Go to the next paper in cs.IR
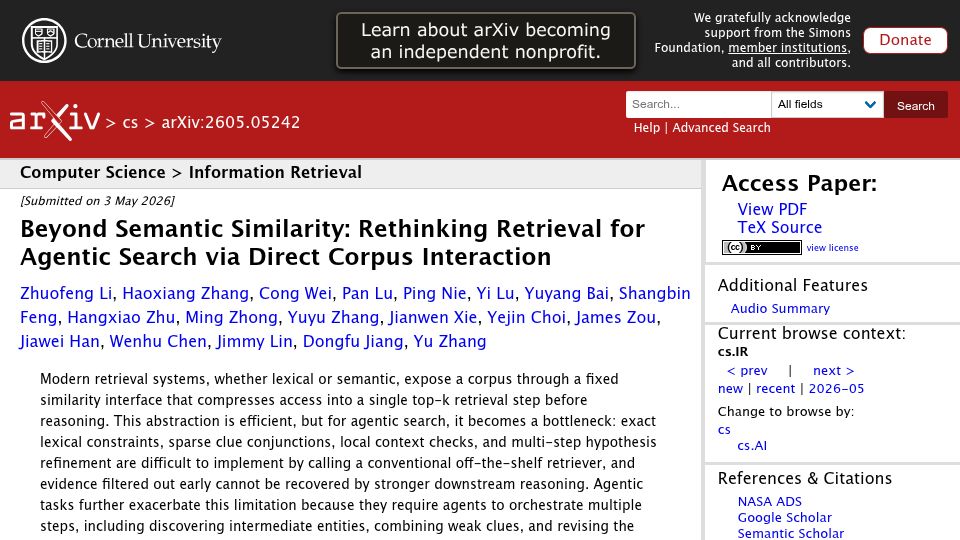This screenshot has width=960, height=540. [833, 370]
